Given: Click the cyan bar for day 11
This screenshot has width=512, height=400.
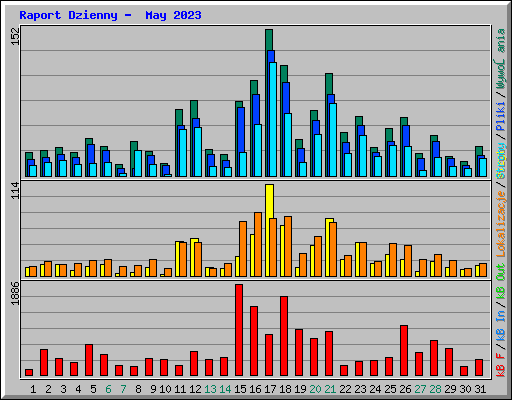Looking at the screenshot, I should 183,153.
